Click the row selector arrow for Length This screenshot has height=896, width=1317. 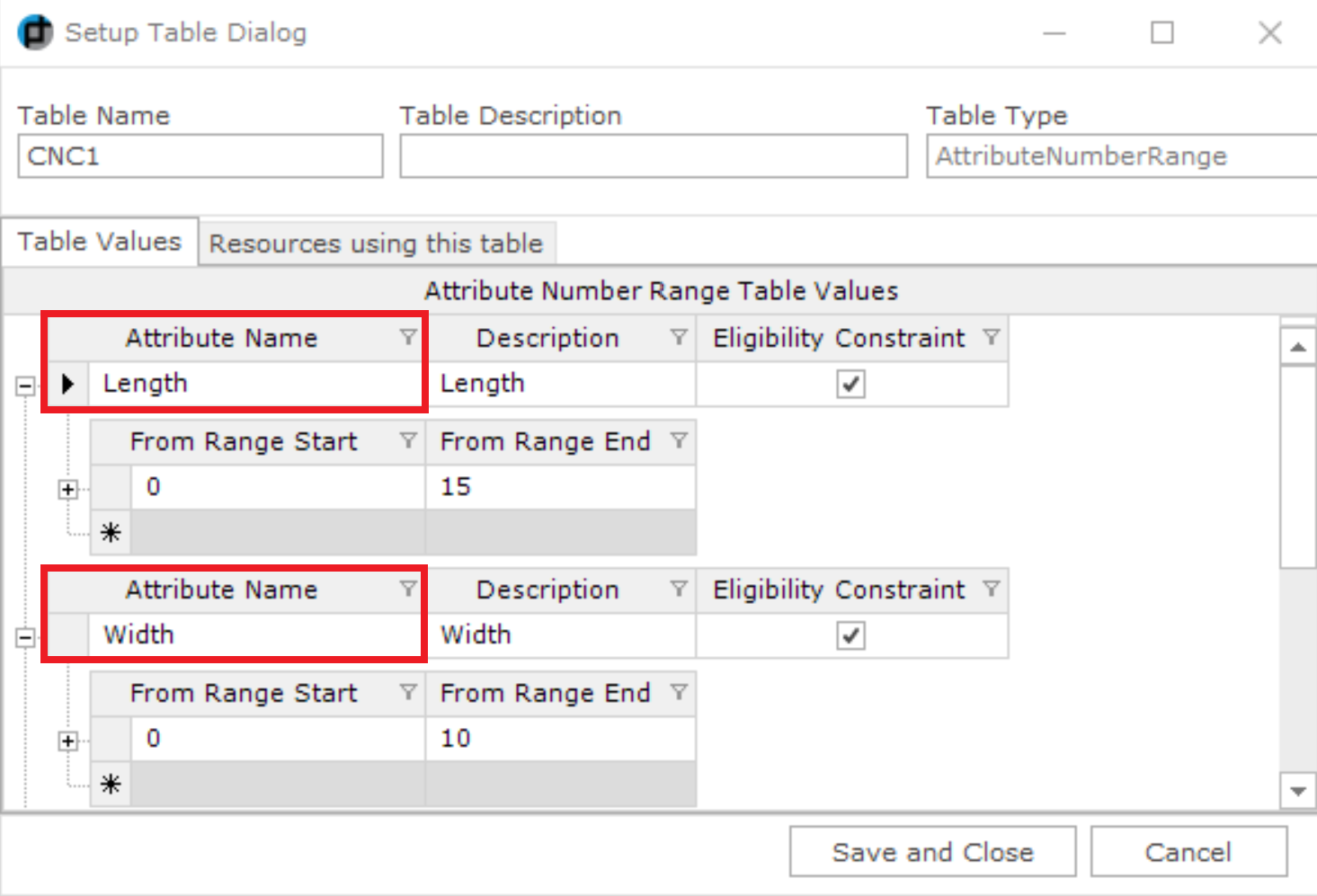pos(67,384)
